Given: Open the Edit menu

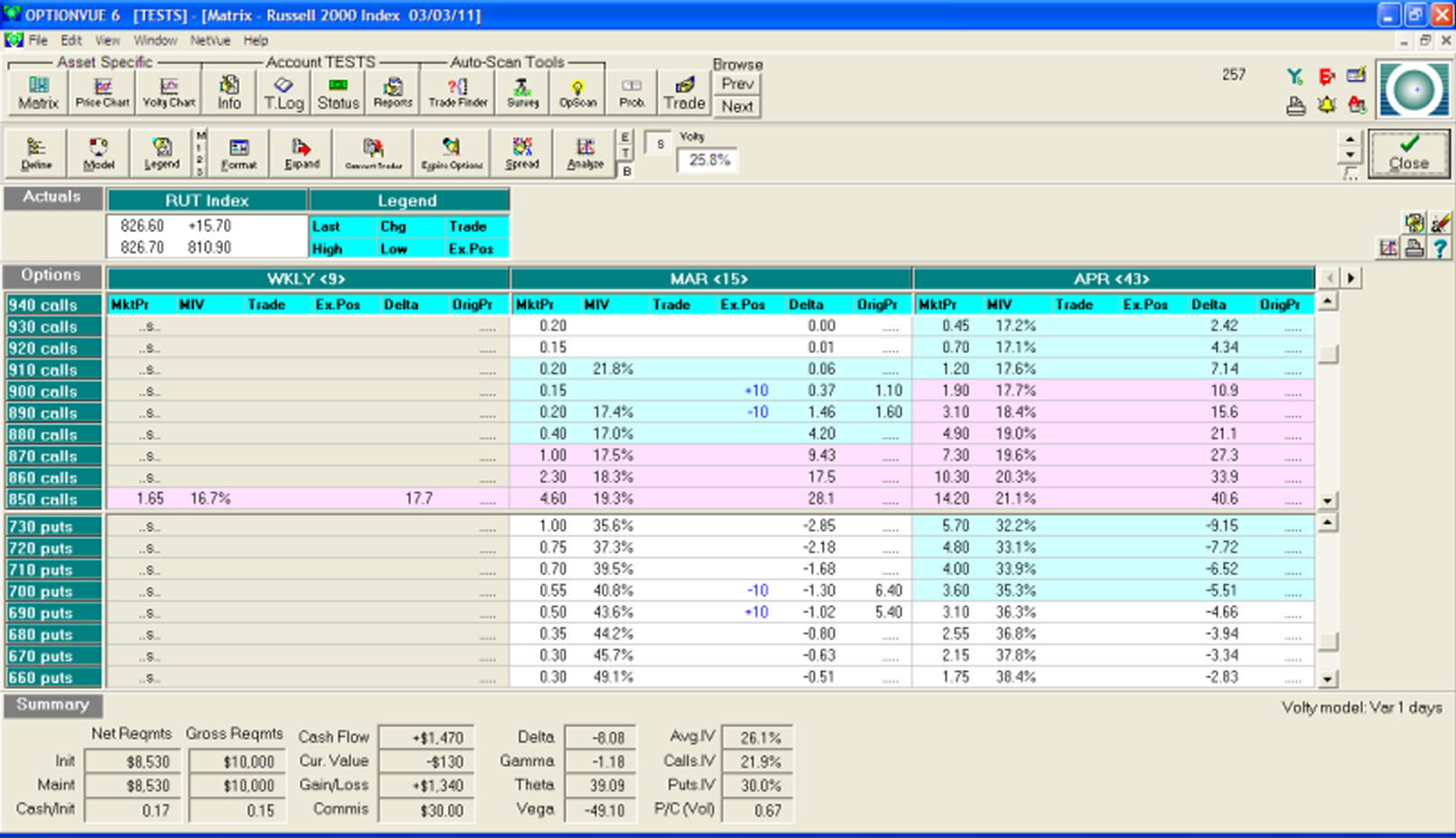Looking at the screenshot, I should pyautogui.click(x=71, y=41).
